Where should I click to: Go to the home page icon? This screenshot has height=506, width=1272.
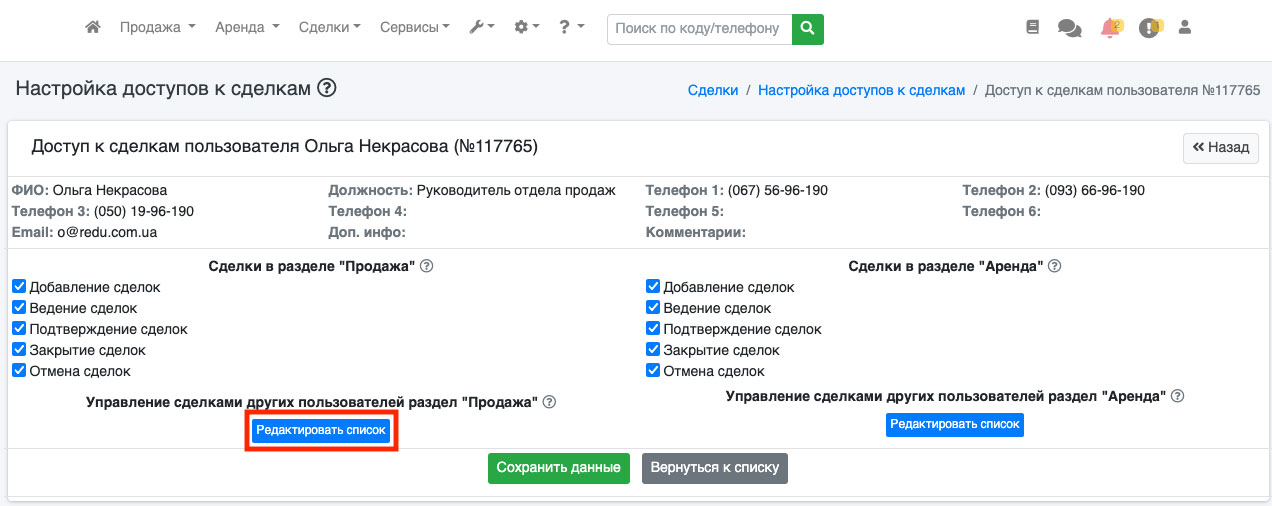pos(93,28)
